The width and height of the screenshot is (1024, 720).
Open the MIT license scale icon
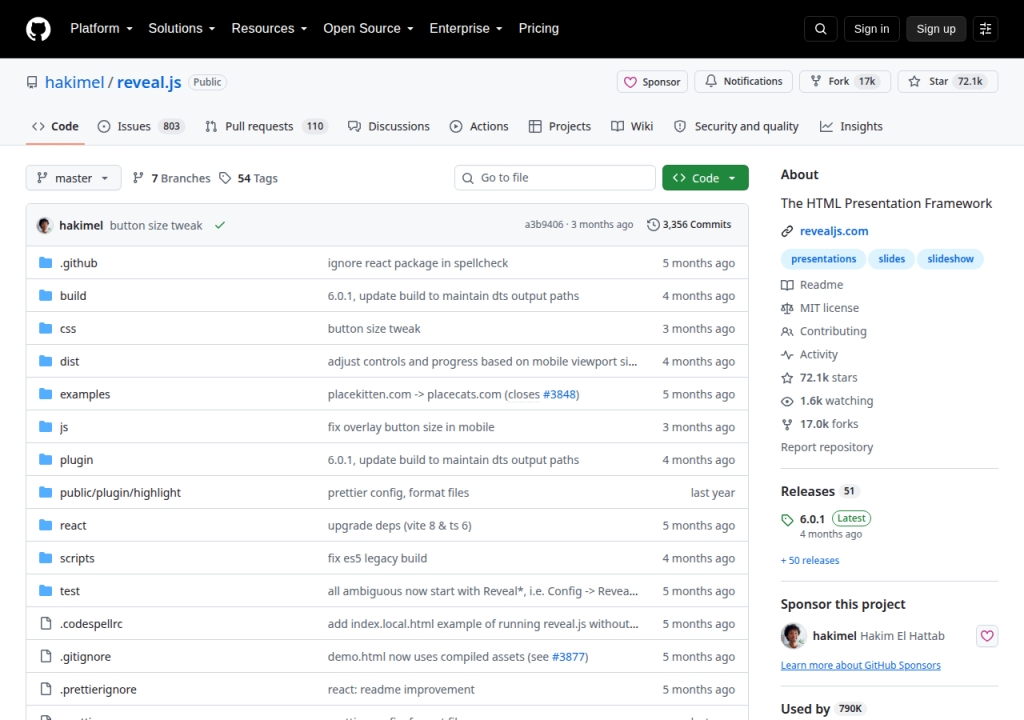coord(787,308)
